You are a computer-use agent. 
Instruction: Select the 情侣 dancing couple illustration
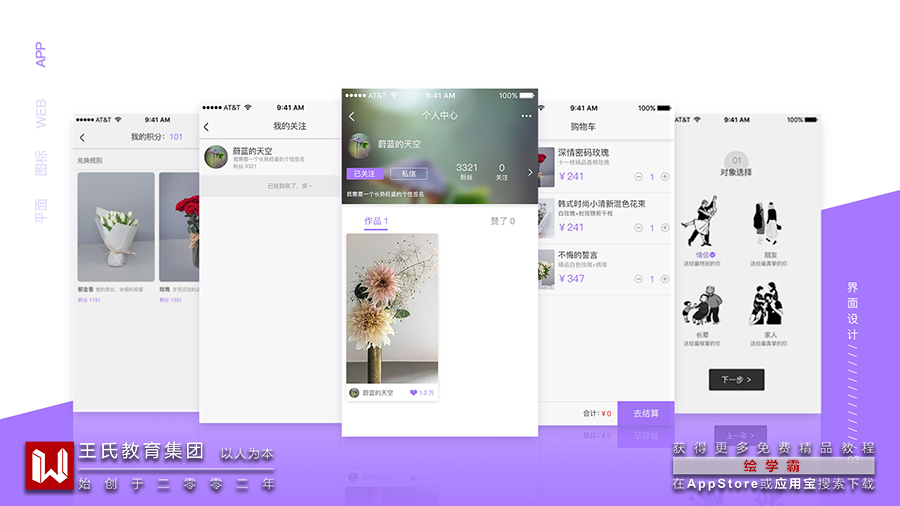[x=700, y=221]
